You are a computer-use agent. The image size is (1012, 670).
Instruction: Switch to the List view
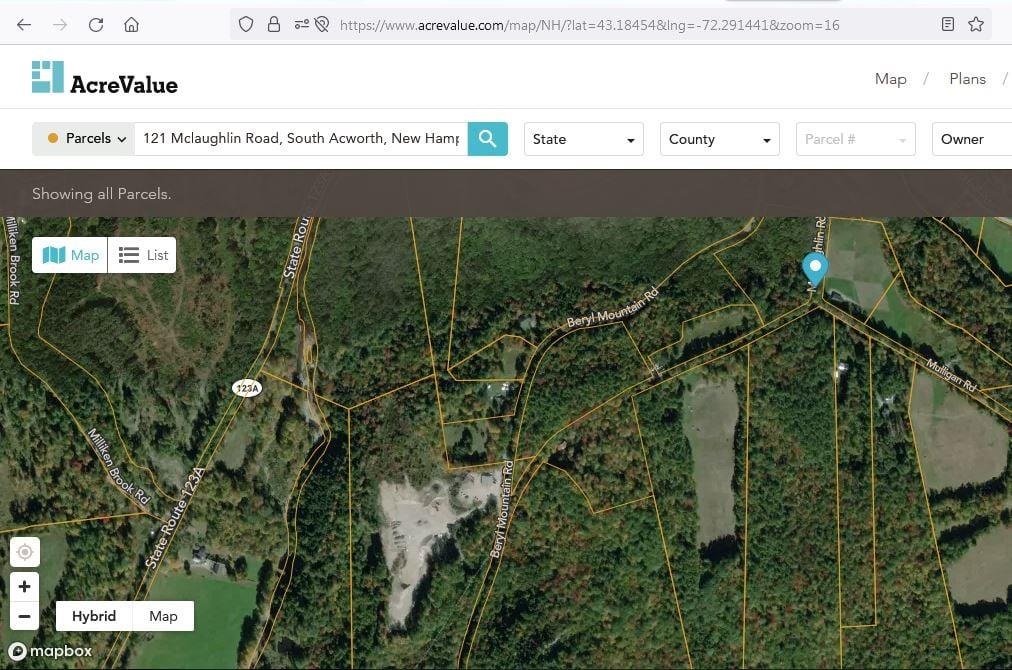click(143, 255)
